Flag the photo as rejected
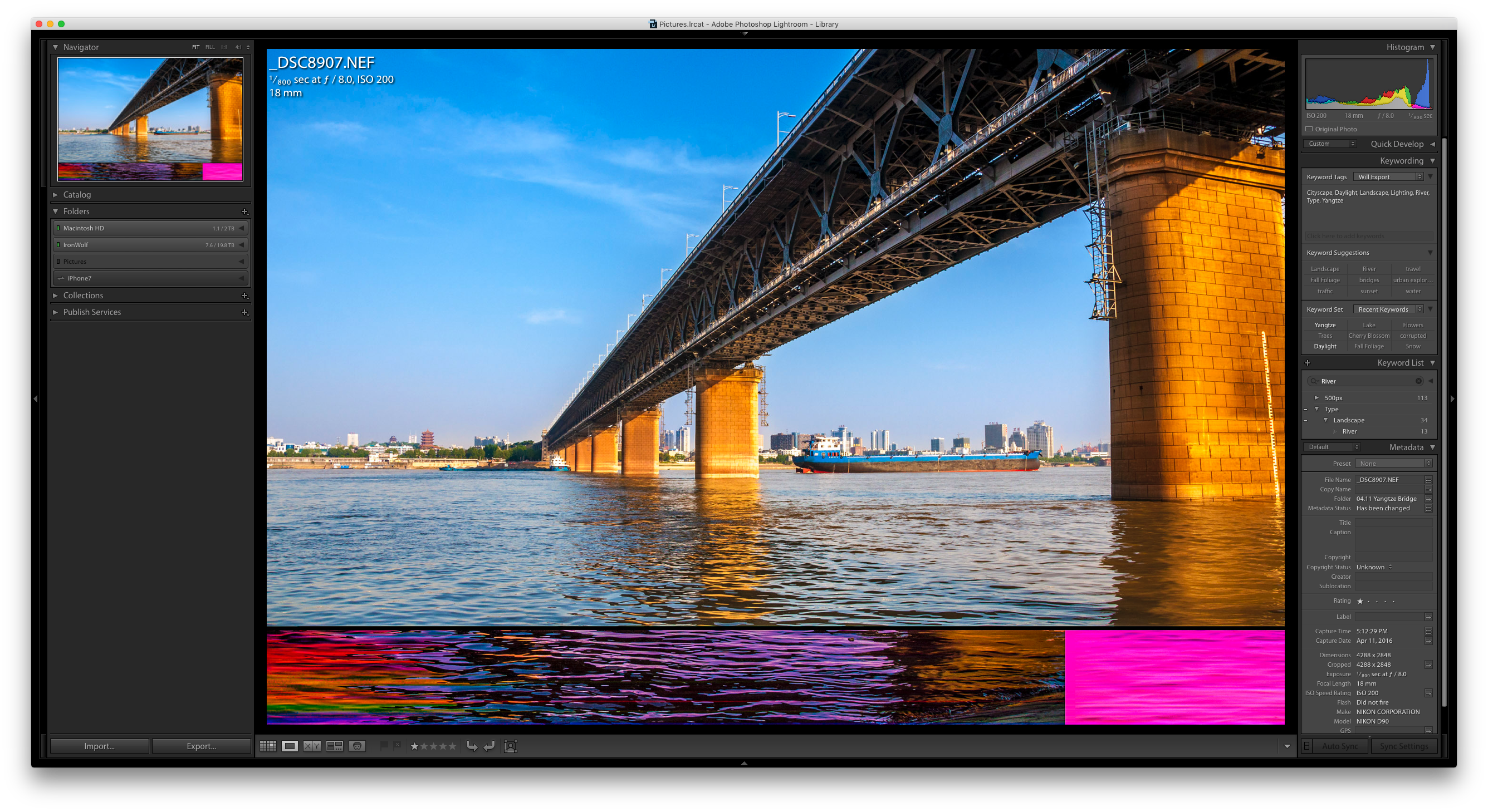1488x812 pixels. (398, 746)
